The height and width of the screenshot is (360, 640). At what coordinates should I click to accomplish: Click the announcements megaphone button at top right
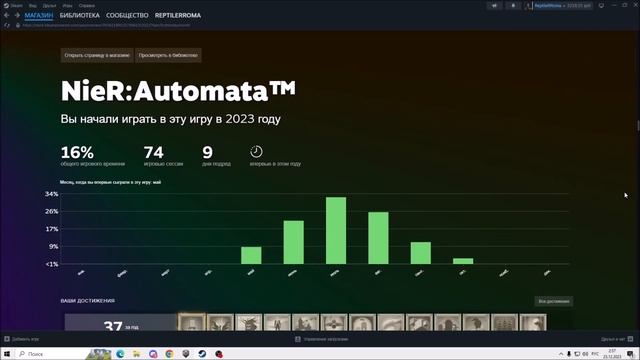pos(494,6)
